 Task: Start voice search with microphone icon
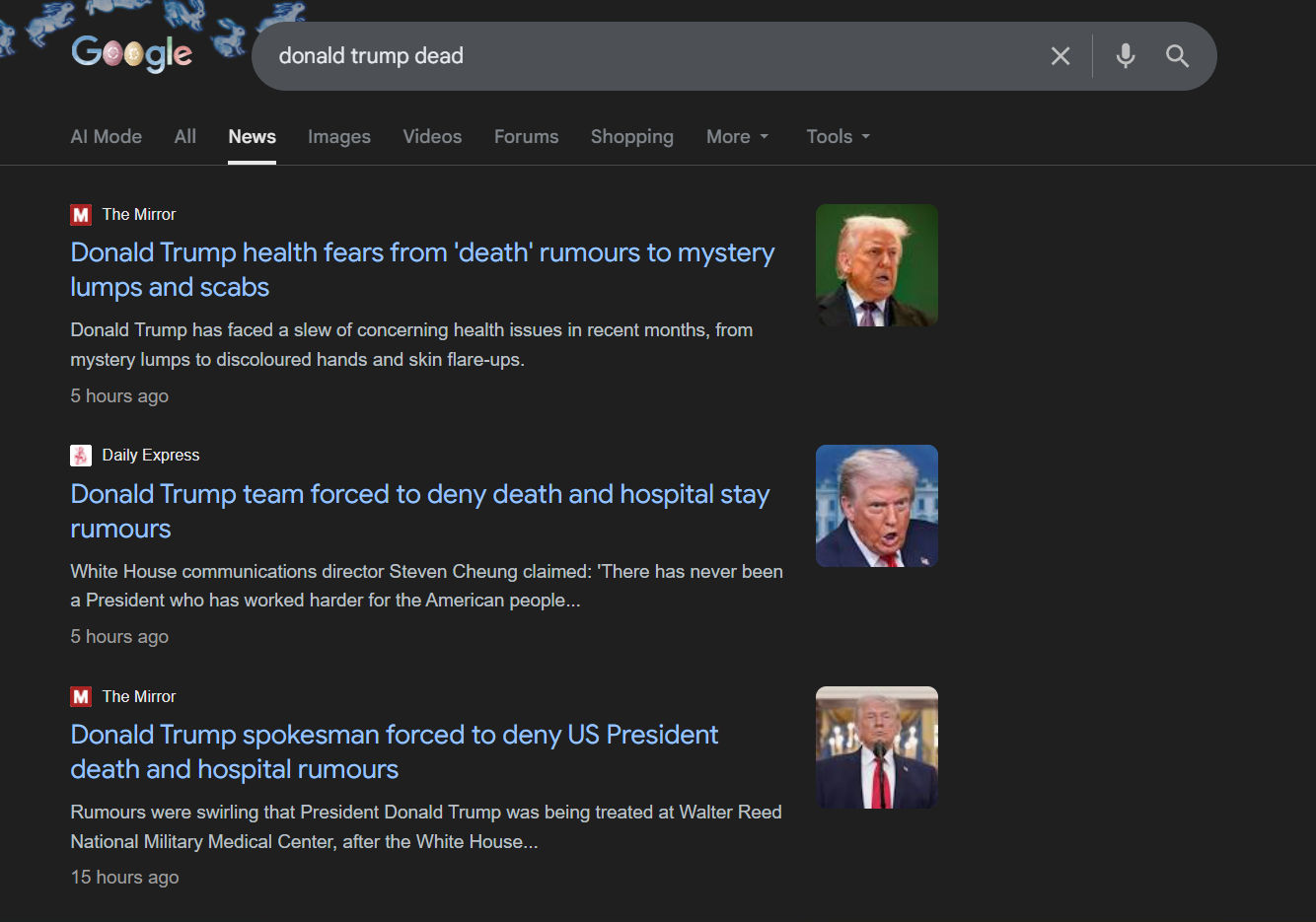1125,56
